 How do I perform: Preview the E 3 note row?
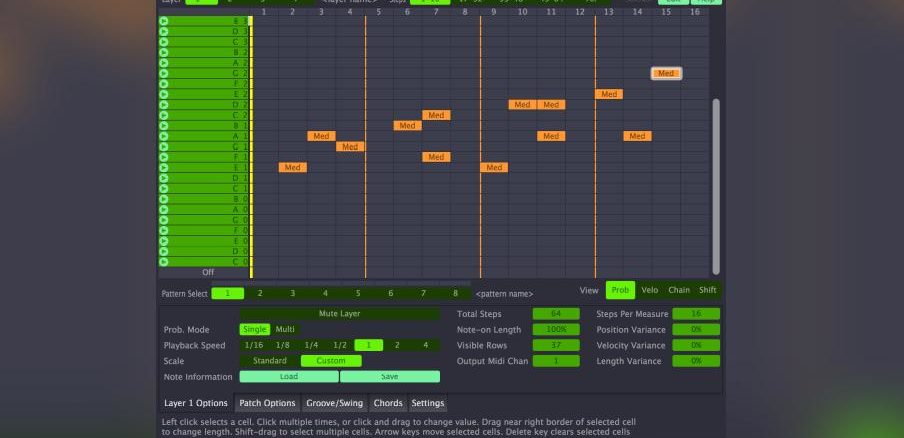(164, 21)
